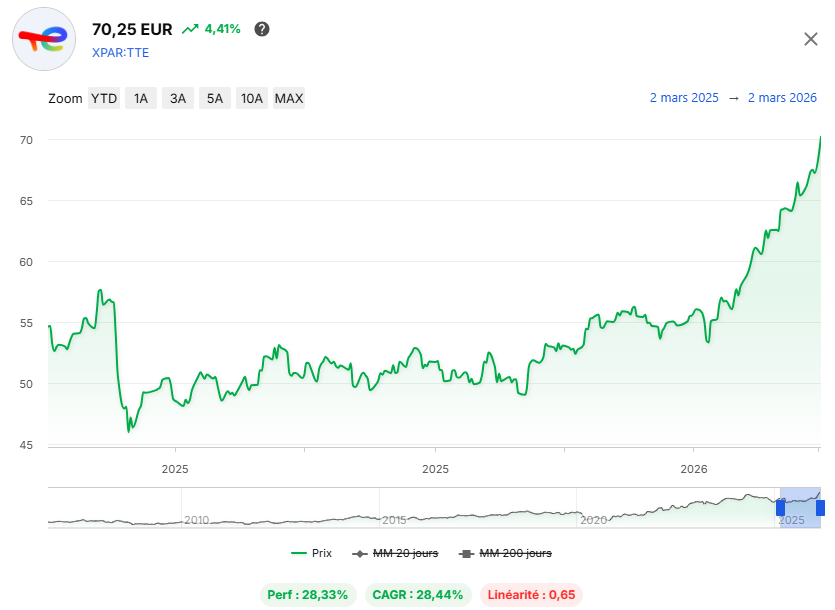Grab the right navigator range handle
Viewport: 835px width, 610px height.
coord(821,508)
